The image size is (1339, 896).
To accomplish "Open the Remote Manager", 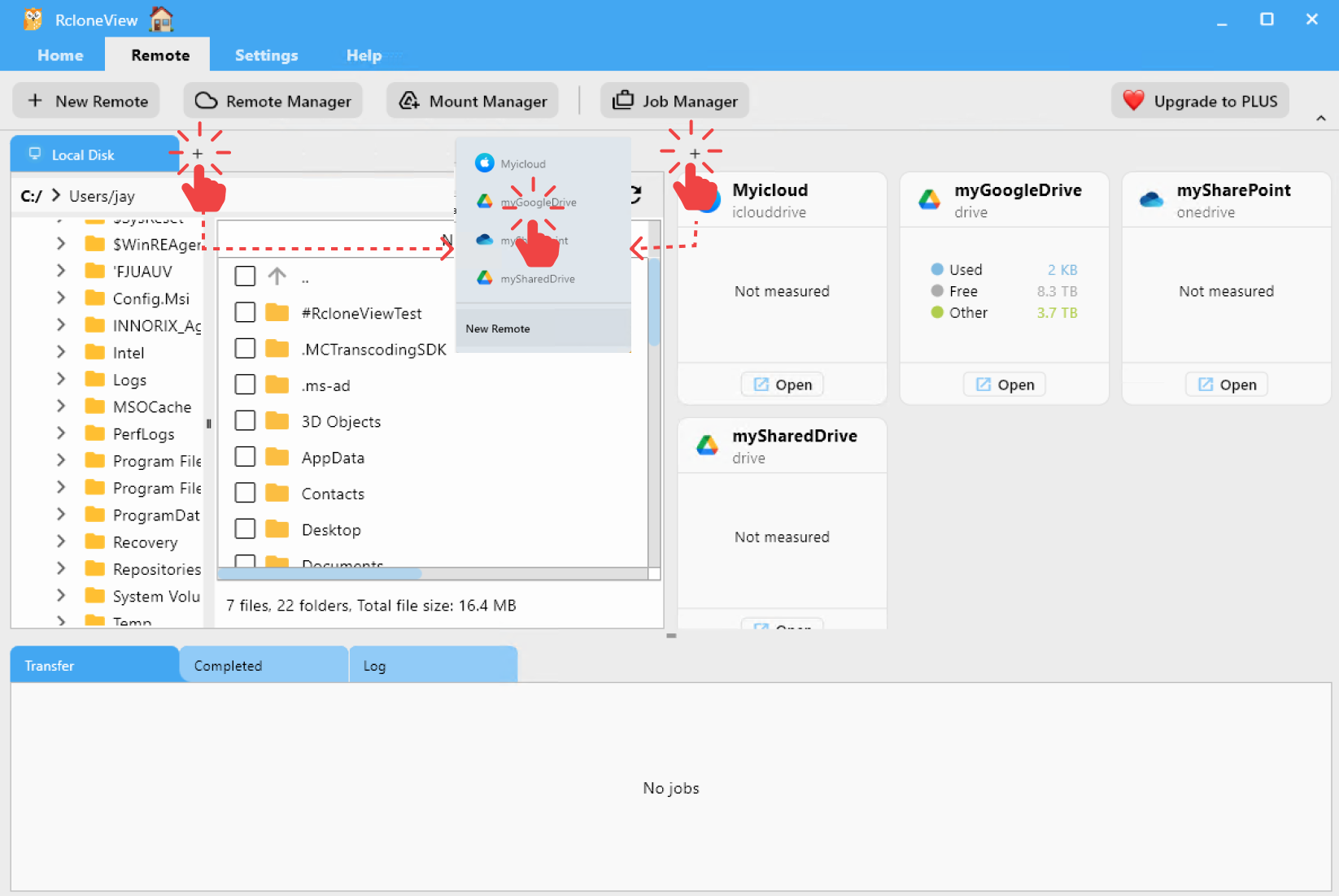I will tap(273, 100).
